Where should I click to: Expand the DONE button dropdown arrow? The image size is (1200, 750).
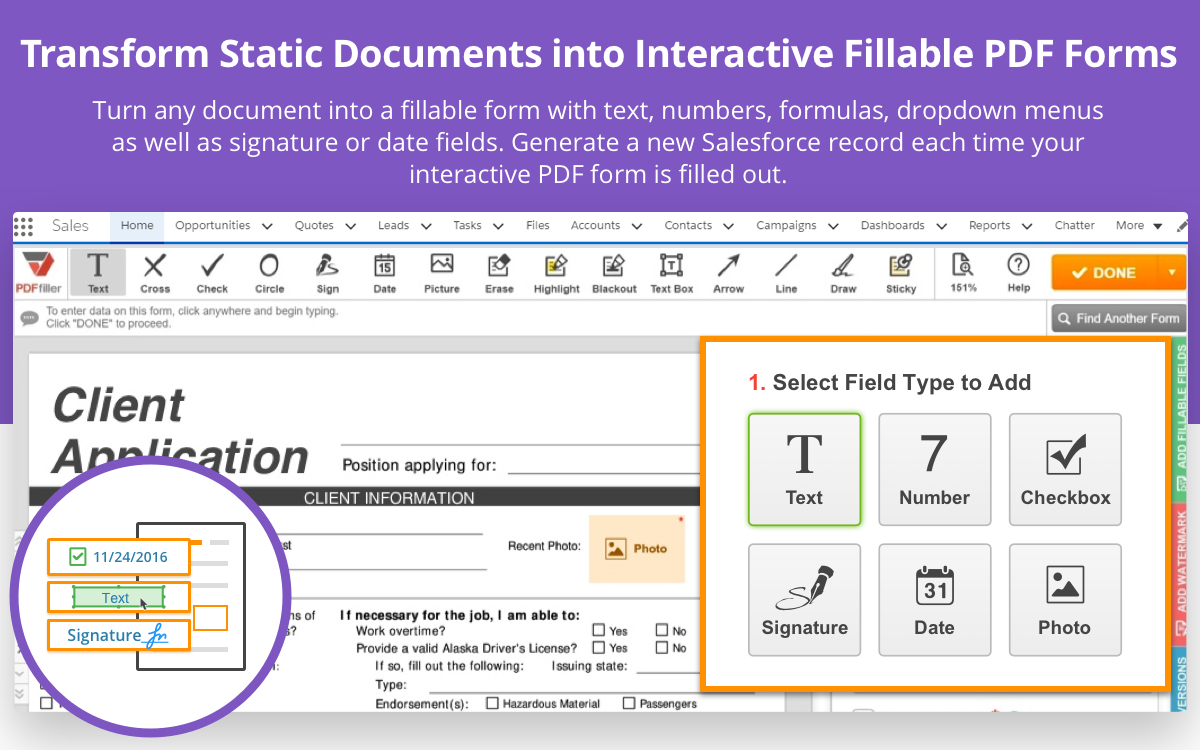tap(1171, 272)
